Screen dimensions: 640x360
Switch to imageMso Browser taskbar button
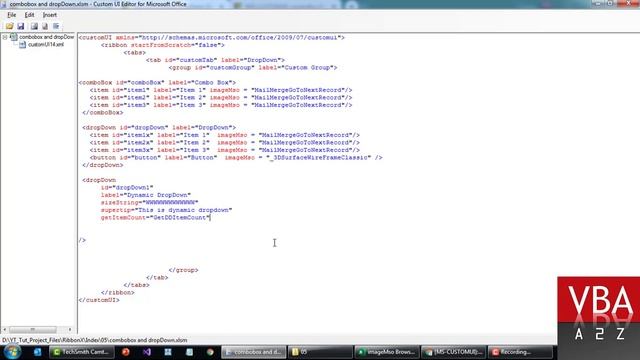coord(387,352)
